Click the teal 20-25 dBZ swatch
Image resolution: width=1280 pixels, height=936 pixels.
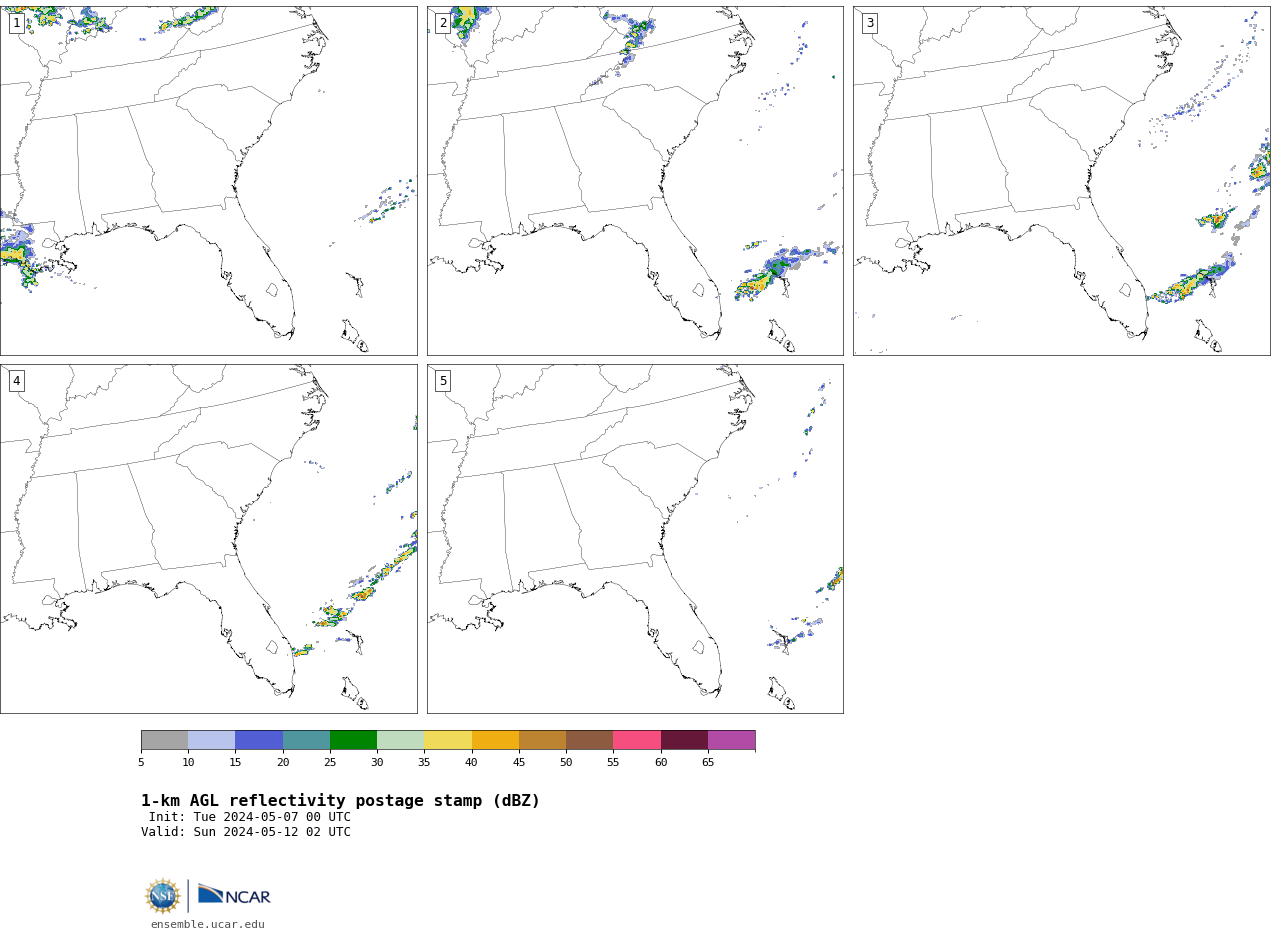306,740
